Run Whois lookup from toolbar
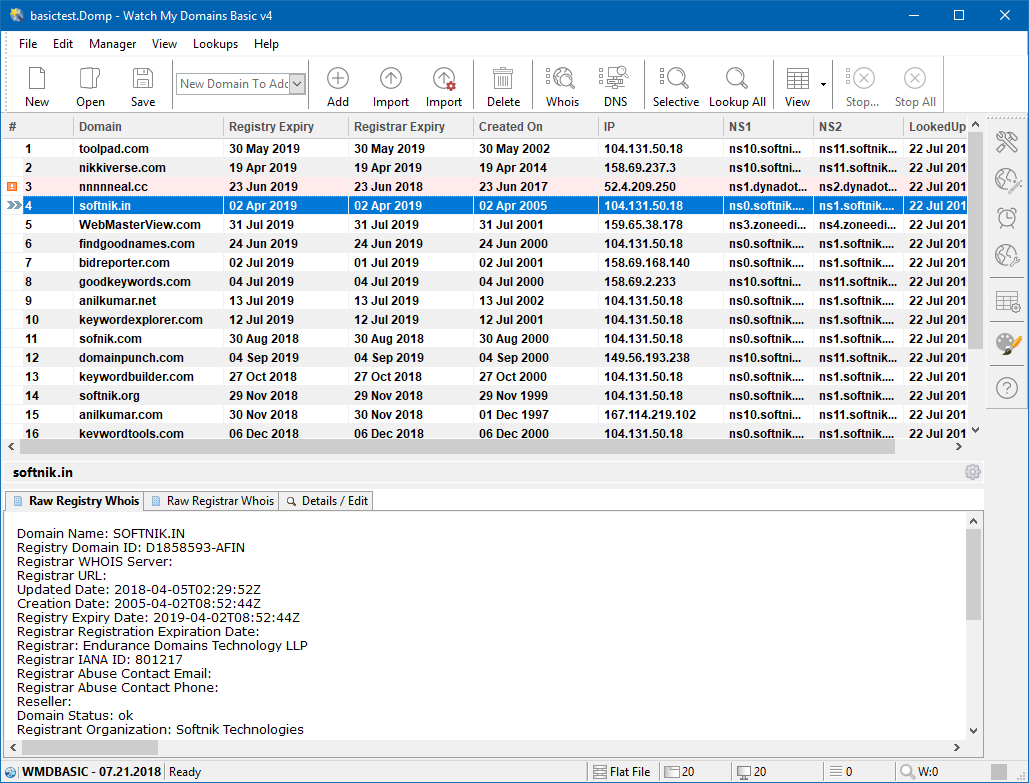This screenshot has width=1029, height=783. click(x=562, y=78)
